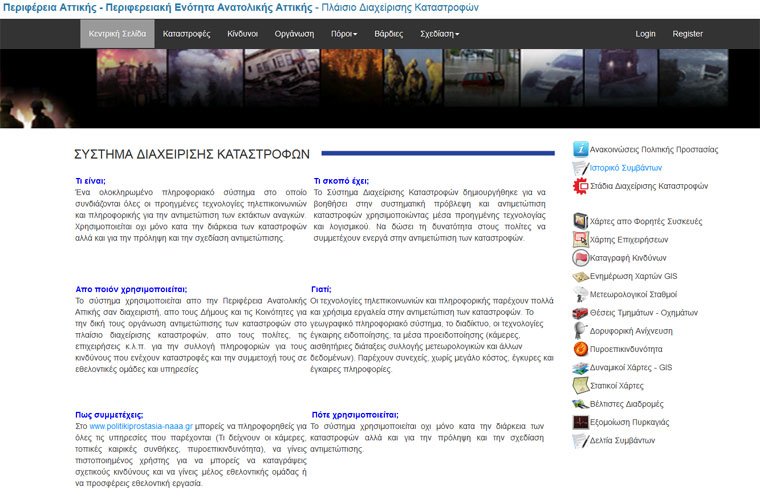Select Κίνδυνοι in the navigation bar
This screenshot has height=498, width=760.
point(242,34)
